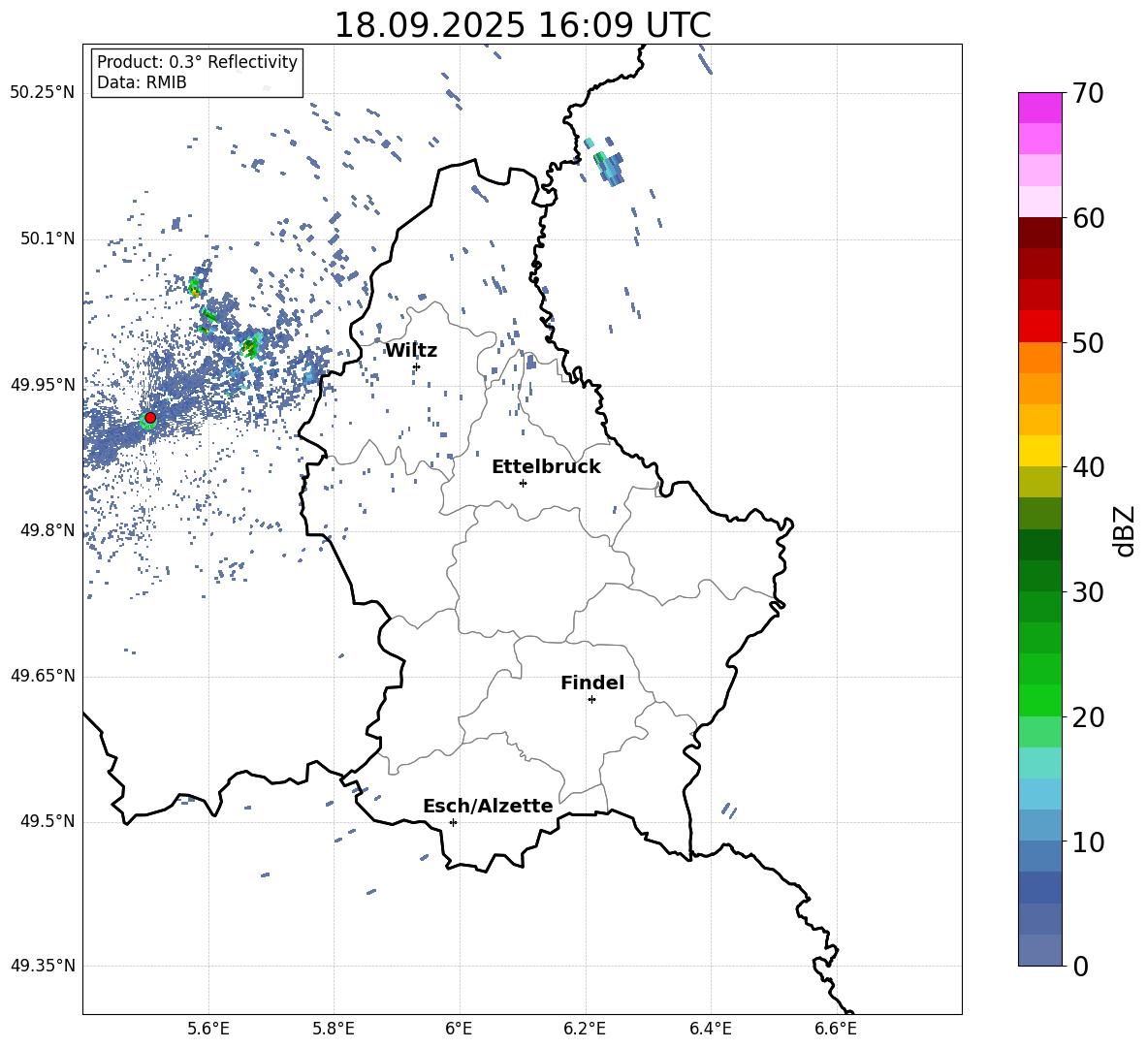The width and height of the screenshot is (1148, 1048).
Task: Click the colorbar tick label 20
Action: 1088,717
